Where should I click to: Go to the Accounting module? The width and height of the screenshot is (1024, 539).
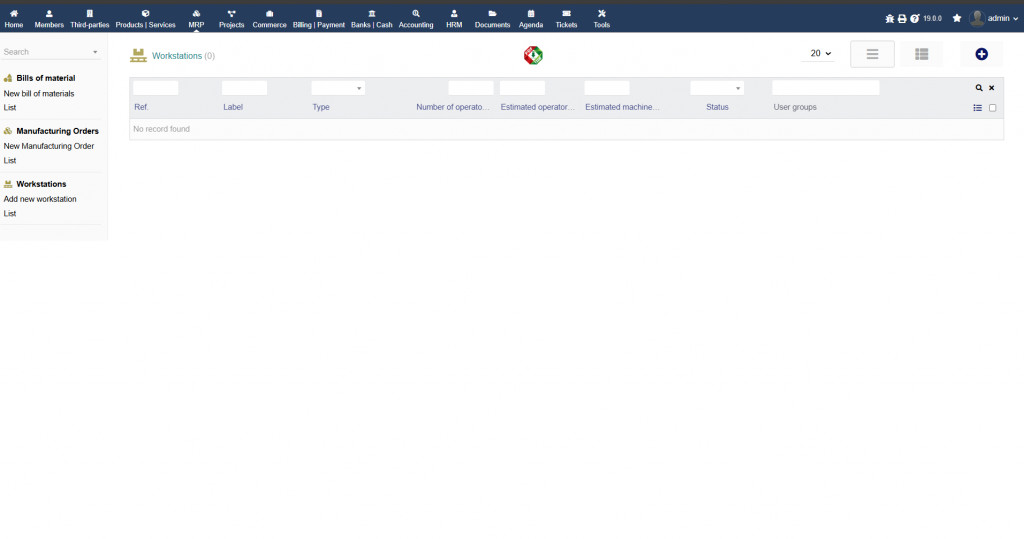pos(416,19)
